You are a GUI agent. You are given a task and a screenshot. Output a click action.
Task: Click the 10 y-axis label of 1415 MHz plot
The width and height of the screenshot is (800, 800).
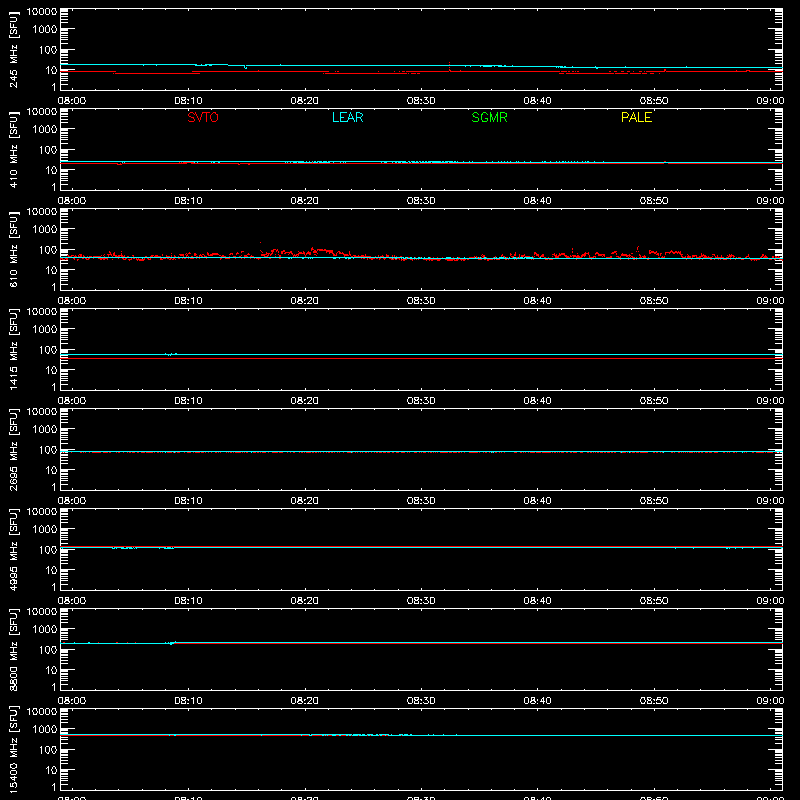[51, 370]
